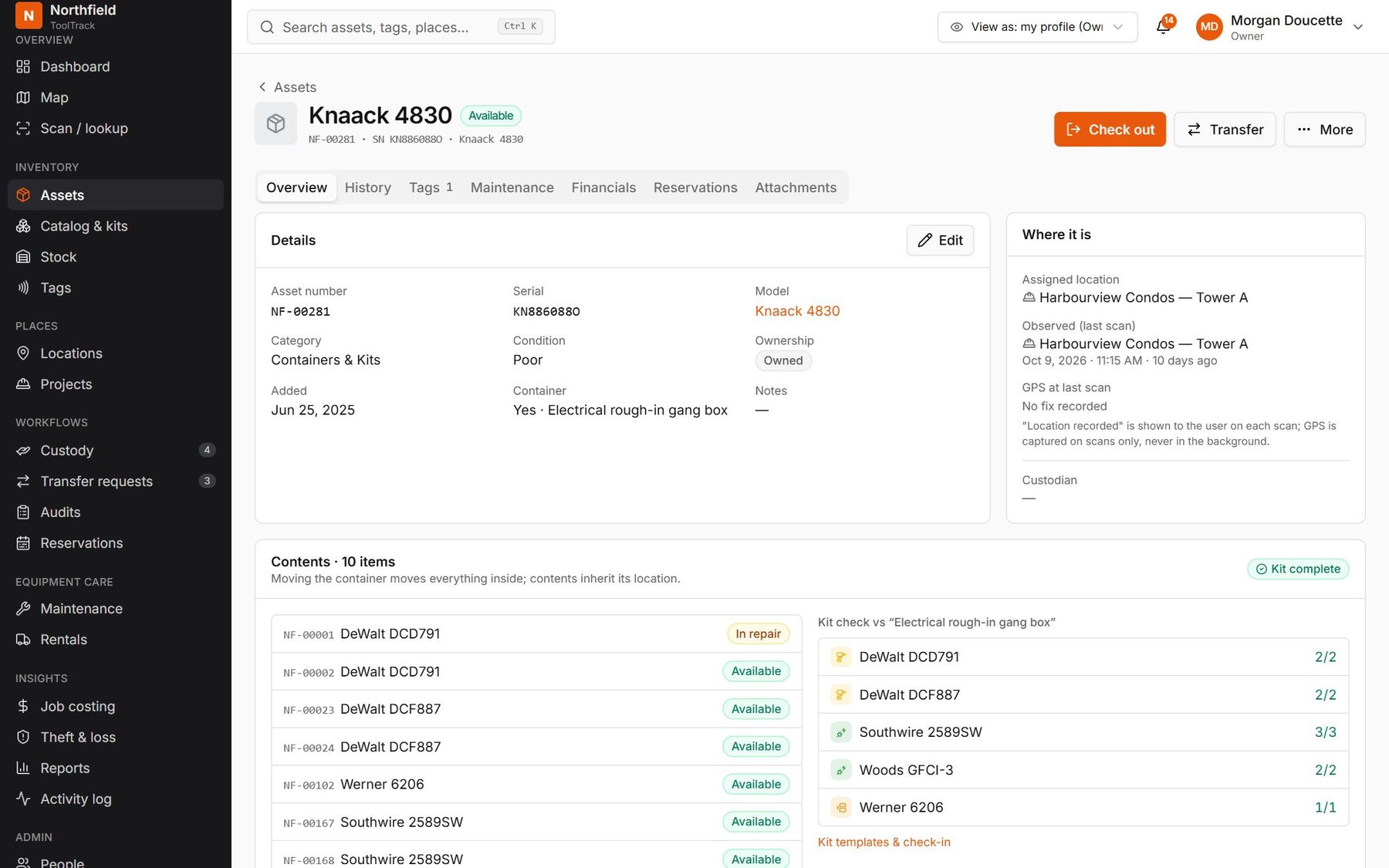This screenshot has height=868, width=1389.
Task: Click the asset cube thumbnail icon
Action: click(x=275, y=123)
